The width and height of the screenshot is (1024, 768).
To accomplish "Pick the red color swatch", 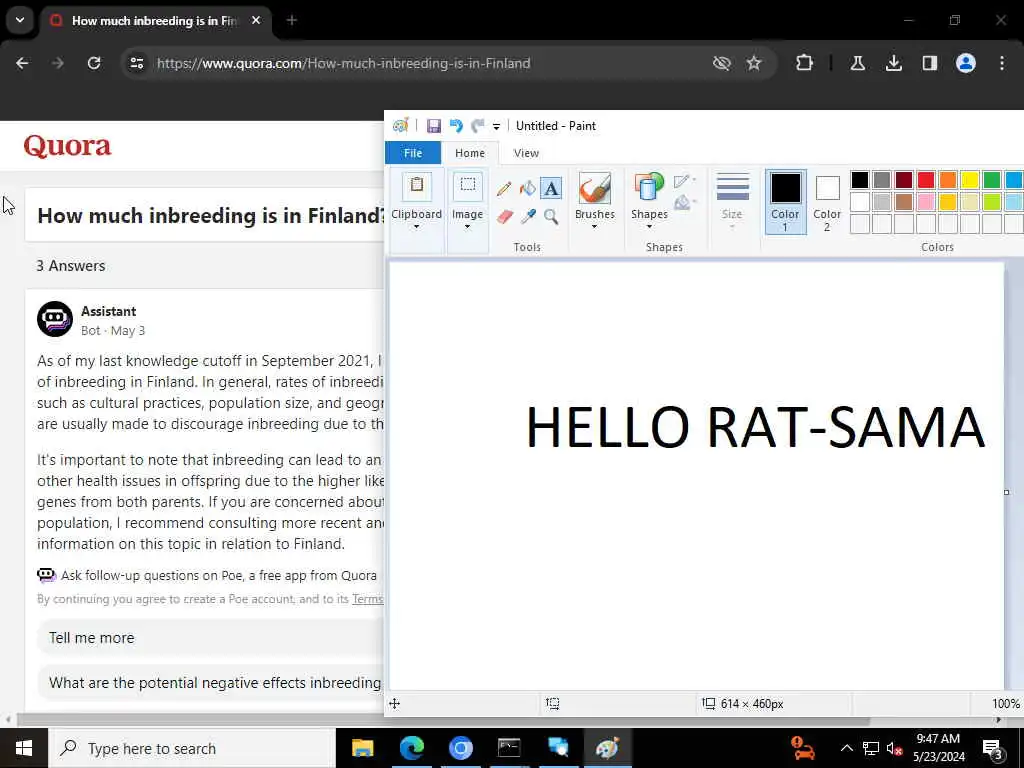I will [x=925, y=180].
